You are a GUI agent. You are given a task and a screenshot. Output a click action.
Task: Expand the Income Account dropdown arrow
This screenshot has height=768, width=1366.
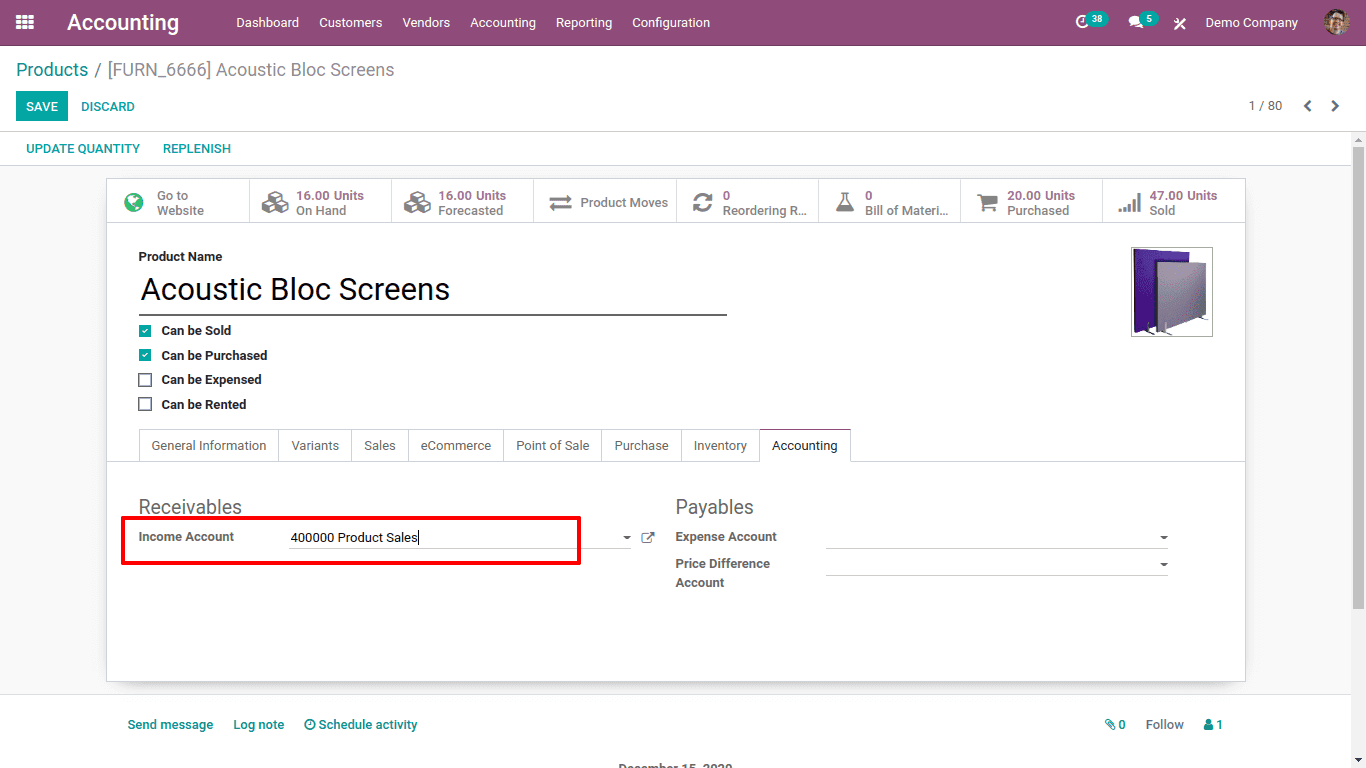[627, 538]
